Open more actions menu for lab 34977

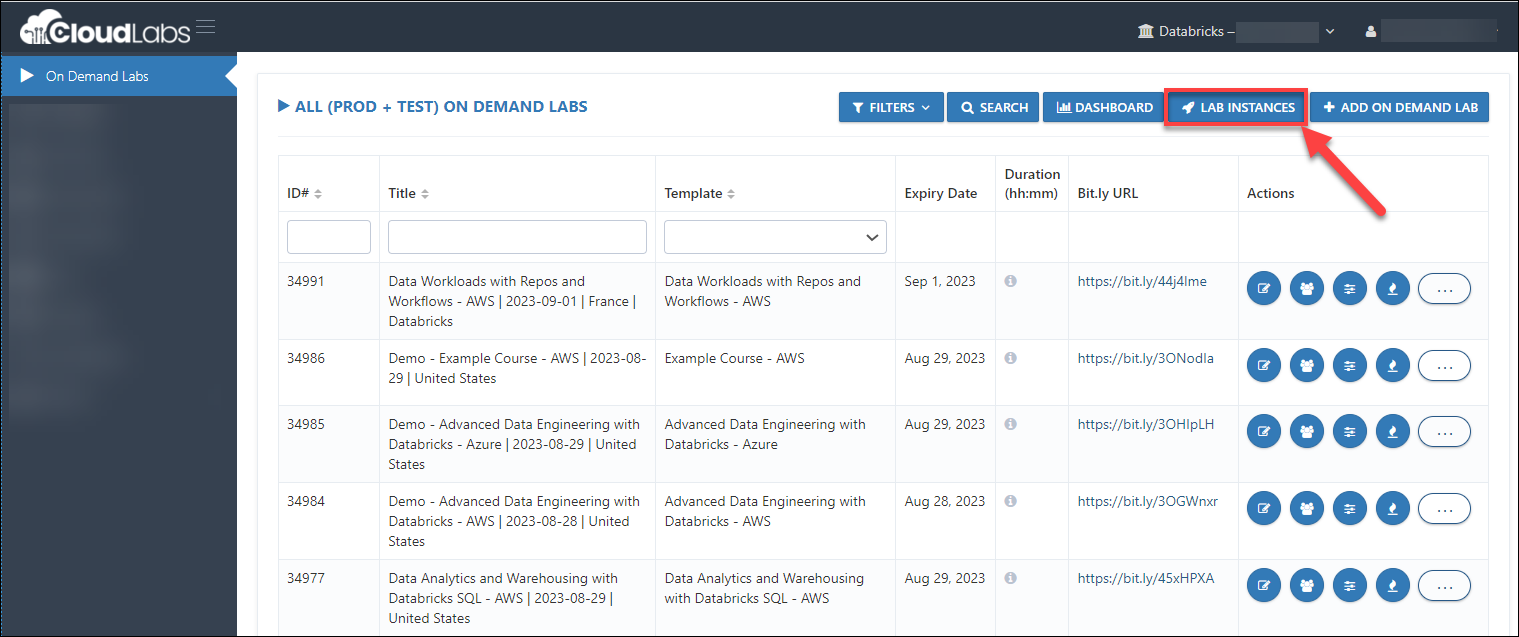coord(1444,586)
